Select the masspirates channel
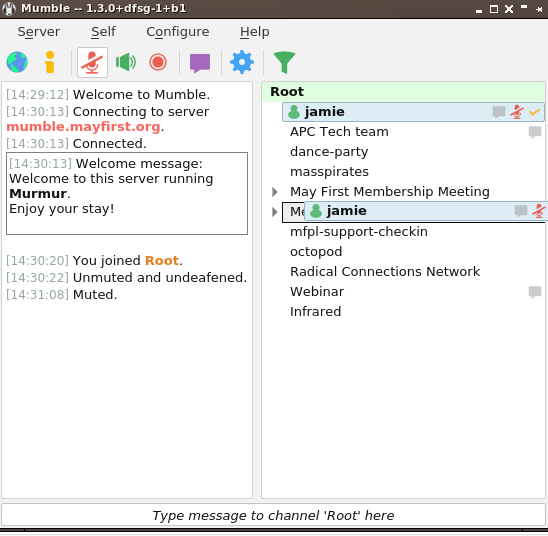The width and height of the screenshot is (548, 536). pos(329,172)
